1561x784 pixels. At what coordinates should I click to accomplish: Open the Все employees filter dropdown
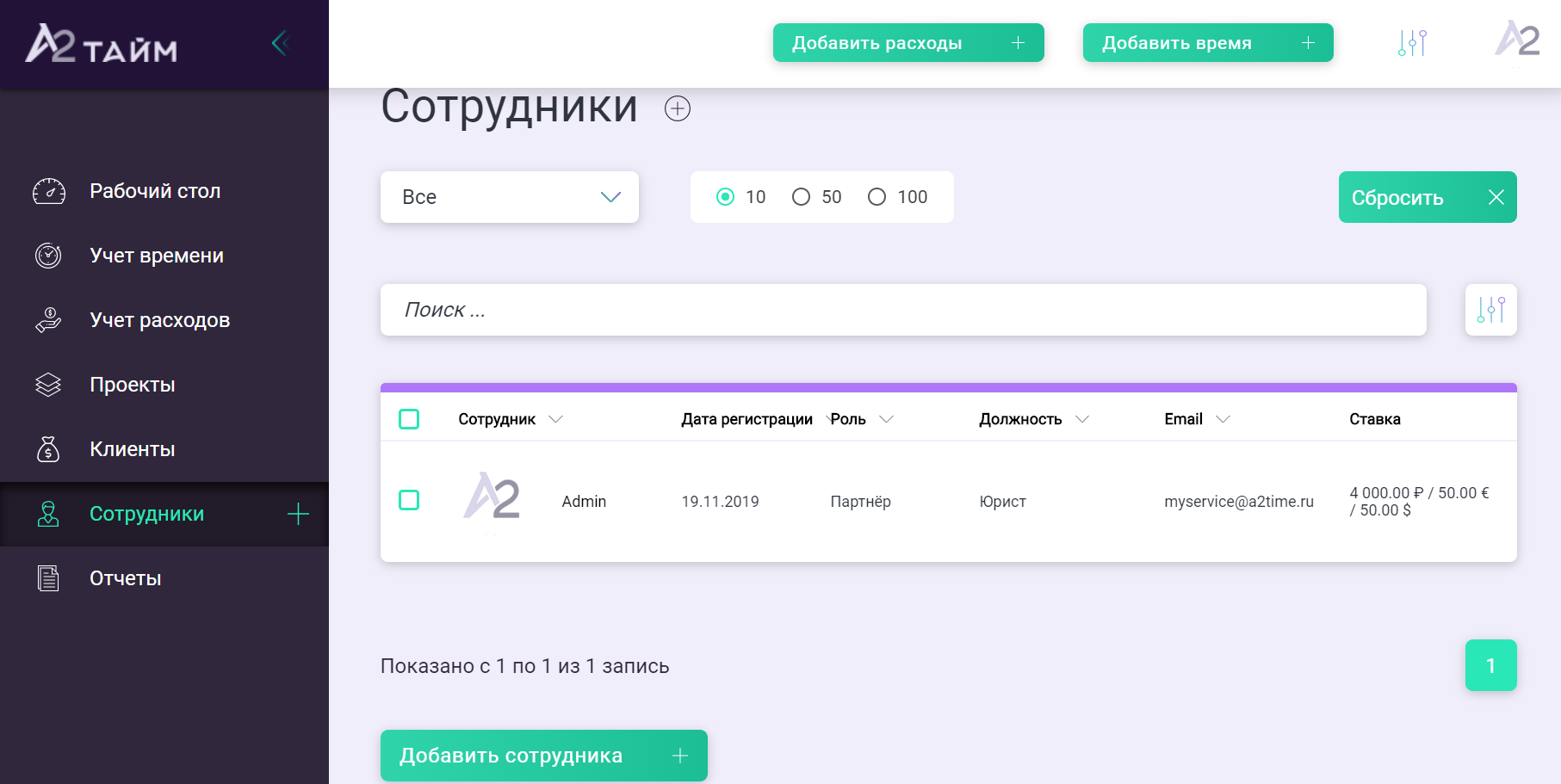[x=509, y=196]
